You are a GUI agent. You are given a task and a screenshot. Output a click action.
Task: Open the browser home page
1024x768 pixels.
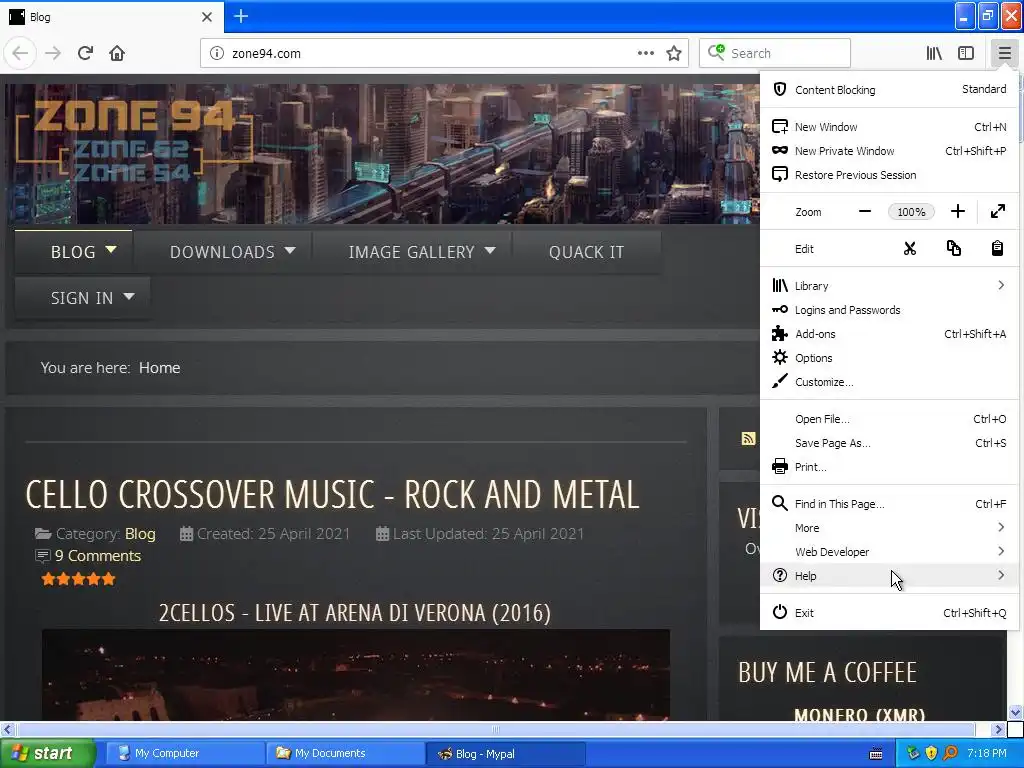point(117,53)
